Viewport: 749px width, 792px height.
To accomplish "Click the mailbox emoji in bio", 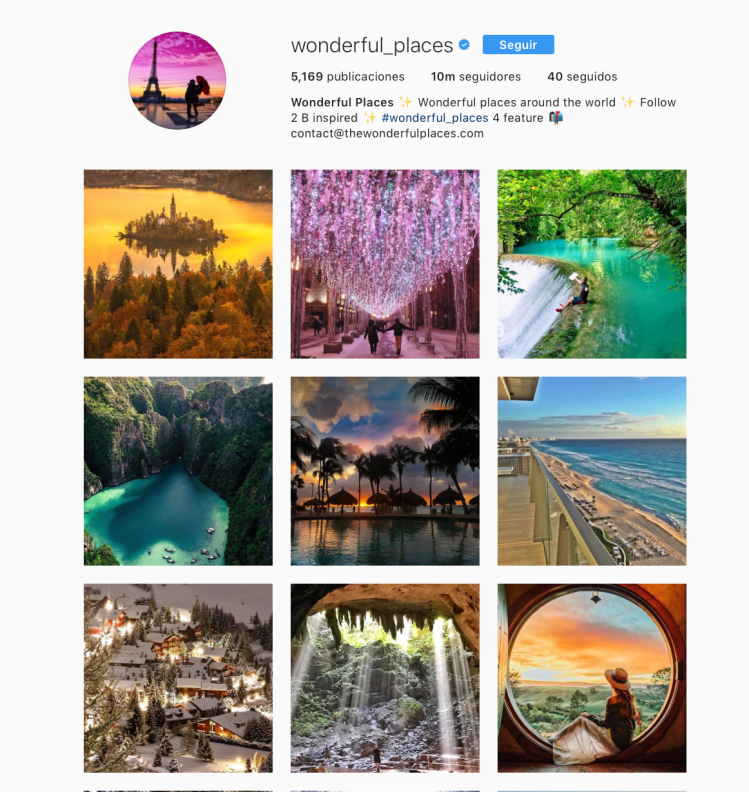I will tap(556, 117).
